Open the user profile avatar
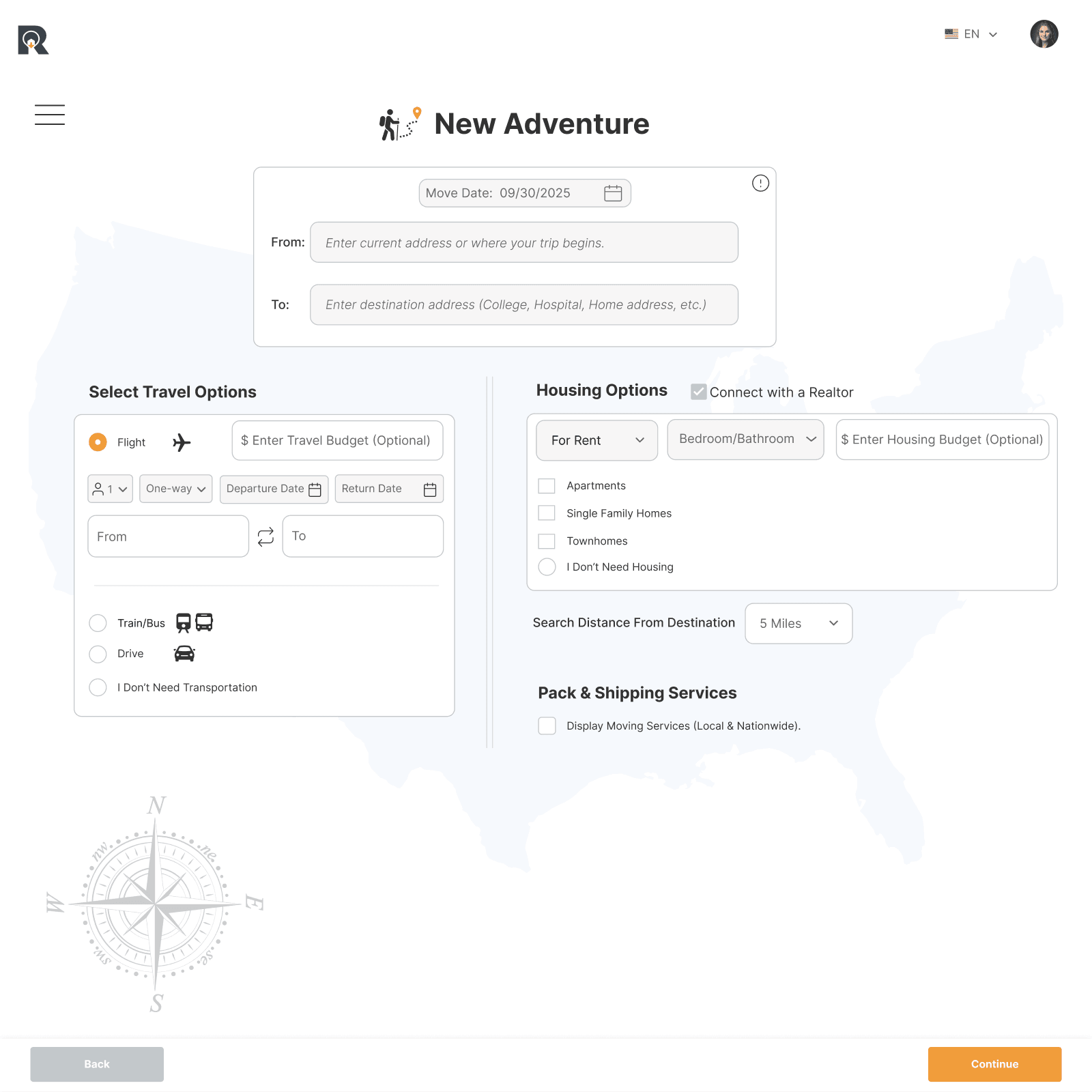Viewport: 1092px width, 1092px height. 1044,34
